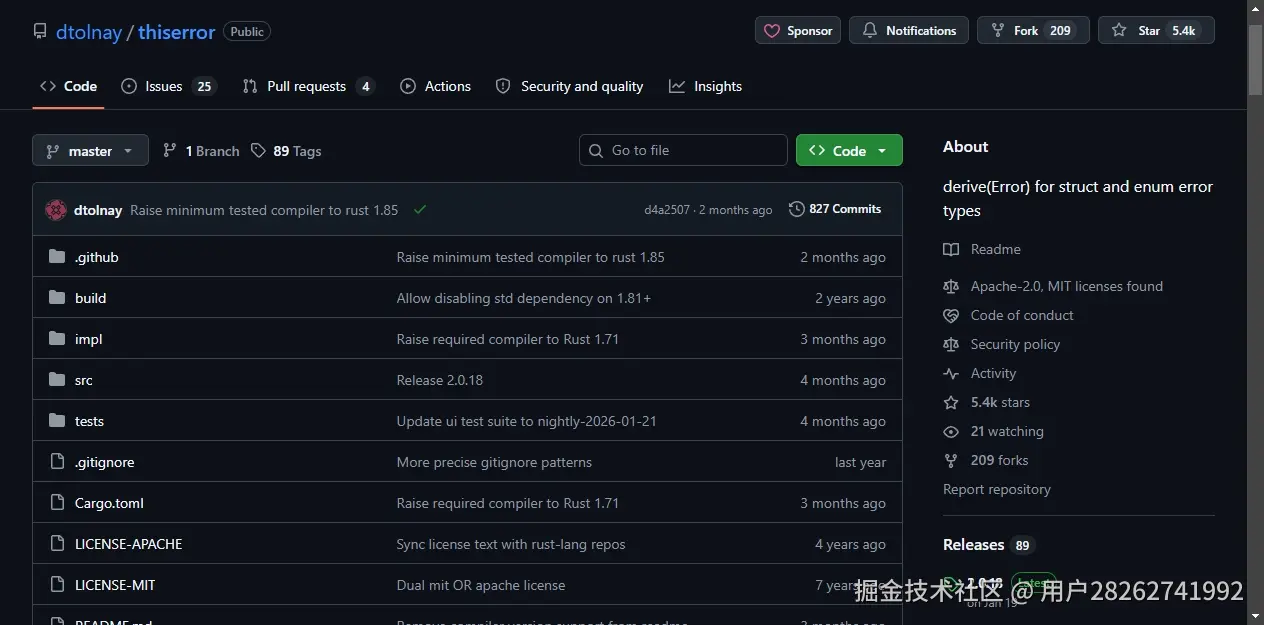The width and height of the screenshot is (1264, 625).
Task: Click the page vertical scrollbar thumb
Action: (1255, 60)
